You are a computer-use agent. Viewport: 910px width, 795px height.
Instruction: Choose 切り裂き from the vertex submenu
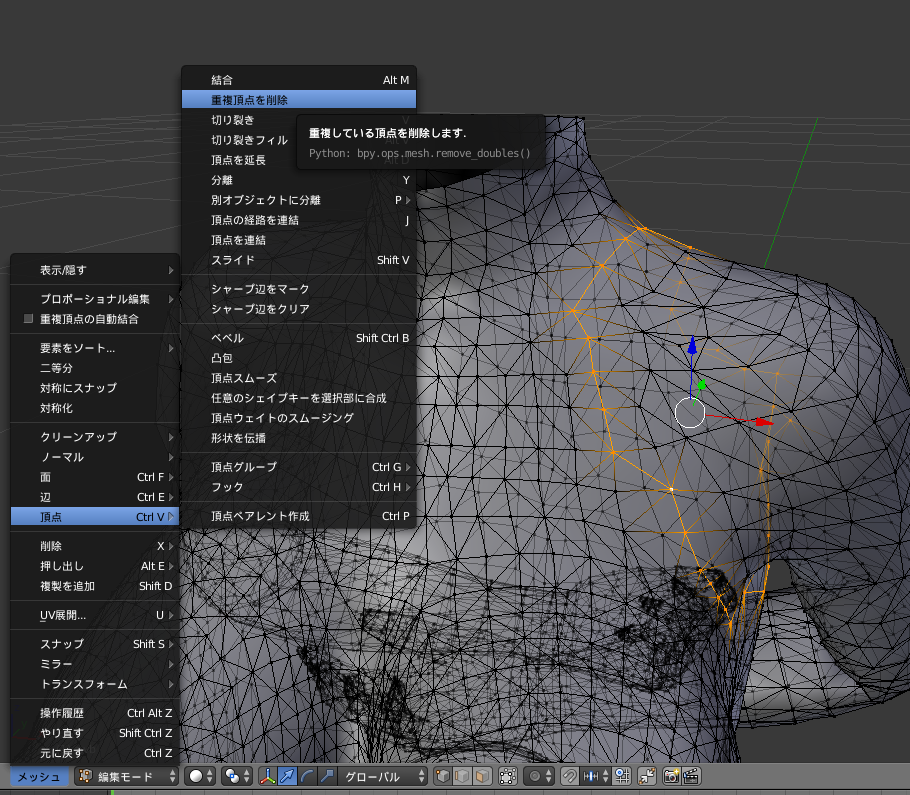point(299,120)
